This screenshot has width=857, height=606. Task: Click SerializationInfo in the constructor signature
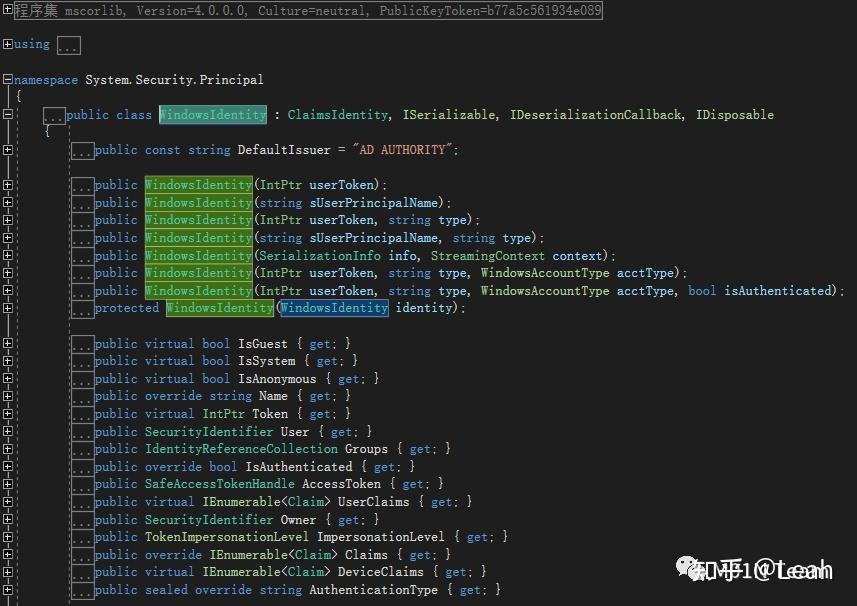pos(320,256)
